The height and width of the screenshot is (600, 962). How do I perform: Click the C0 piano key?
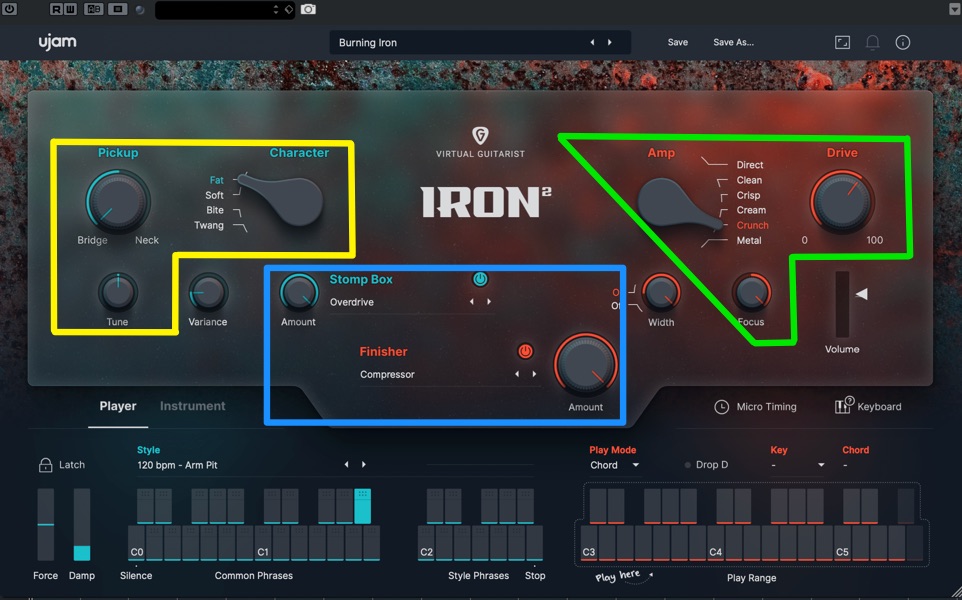pyautogui.click(x=137, y=544)
